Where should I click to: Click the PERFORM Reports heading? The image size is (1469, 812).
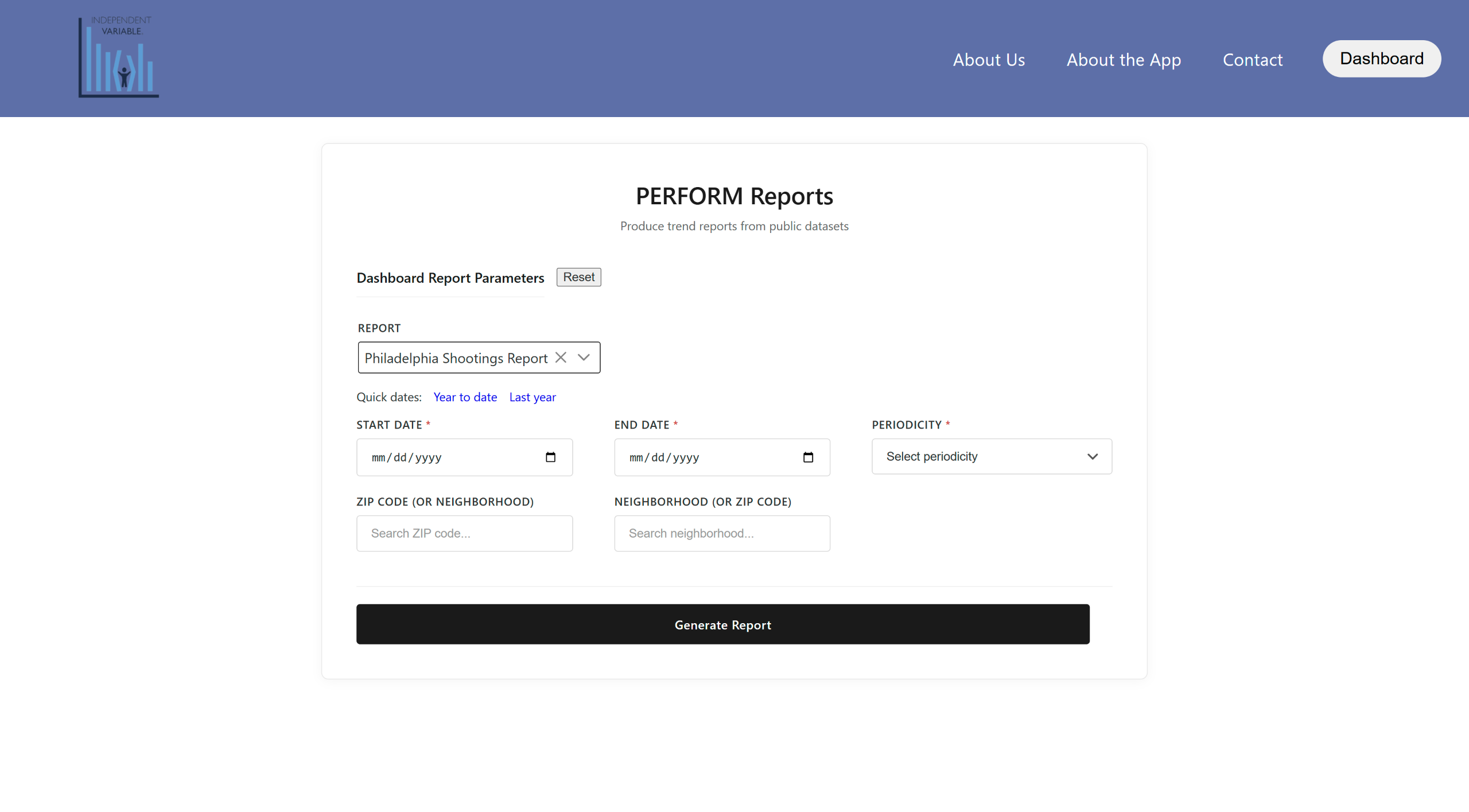734,196
